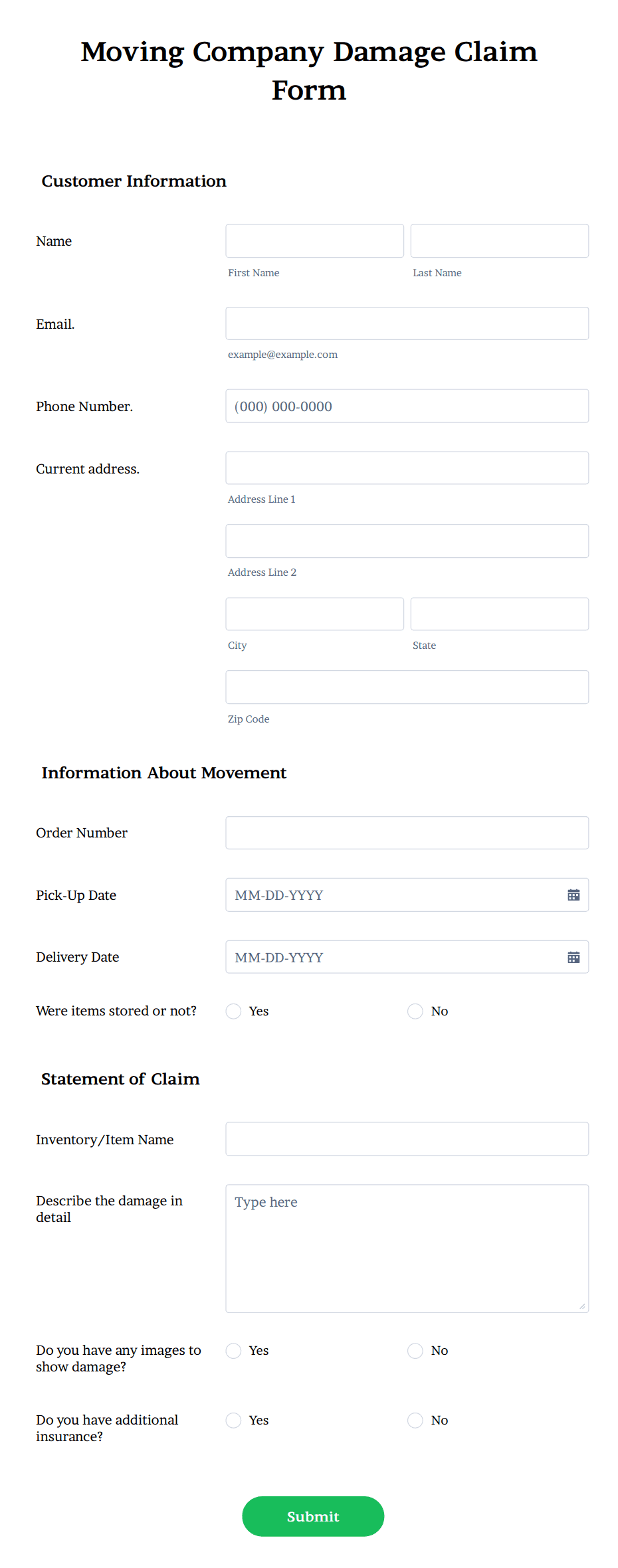Viewport: 618px width, 1568px height.
Task: Click the Last Name field
Action: 499,240
